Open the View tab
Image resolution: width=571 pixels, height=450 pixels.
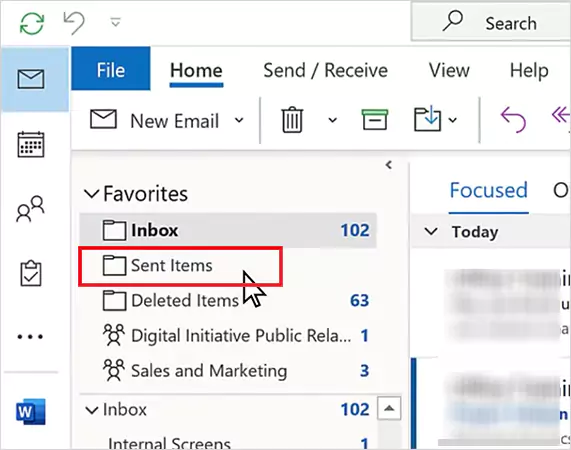point(449,70)
